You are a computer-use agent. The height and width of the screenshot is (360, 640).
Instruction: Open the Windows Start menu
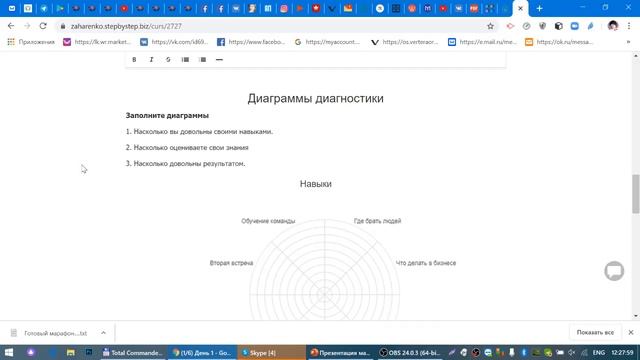tap(9, 352)
